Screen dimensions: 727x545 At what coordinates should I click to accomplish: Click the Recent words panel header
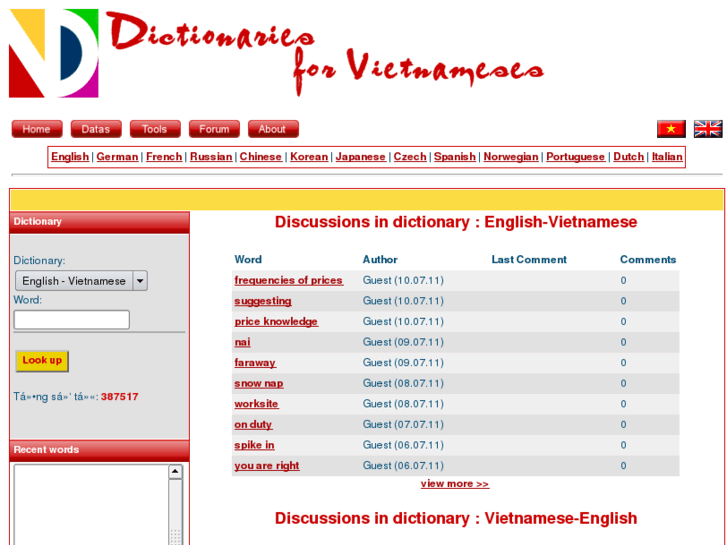click(99, 450)
